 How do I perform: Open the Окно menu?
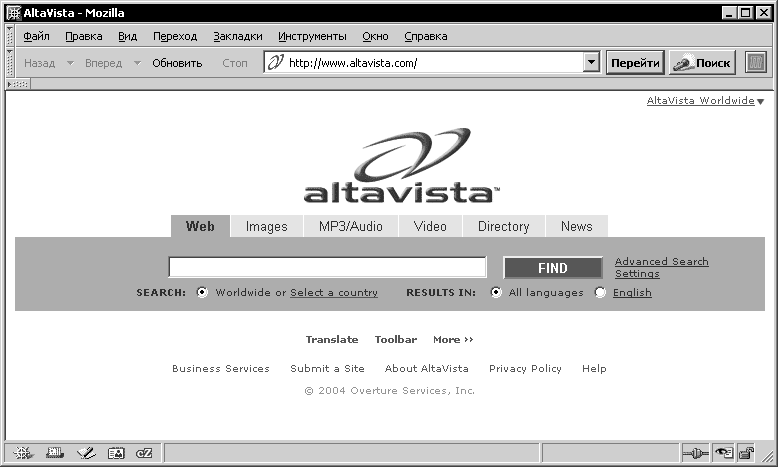click(x=375, y=36)
